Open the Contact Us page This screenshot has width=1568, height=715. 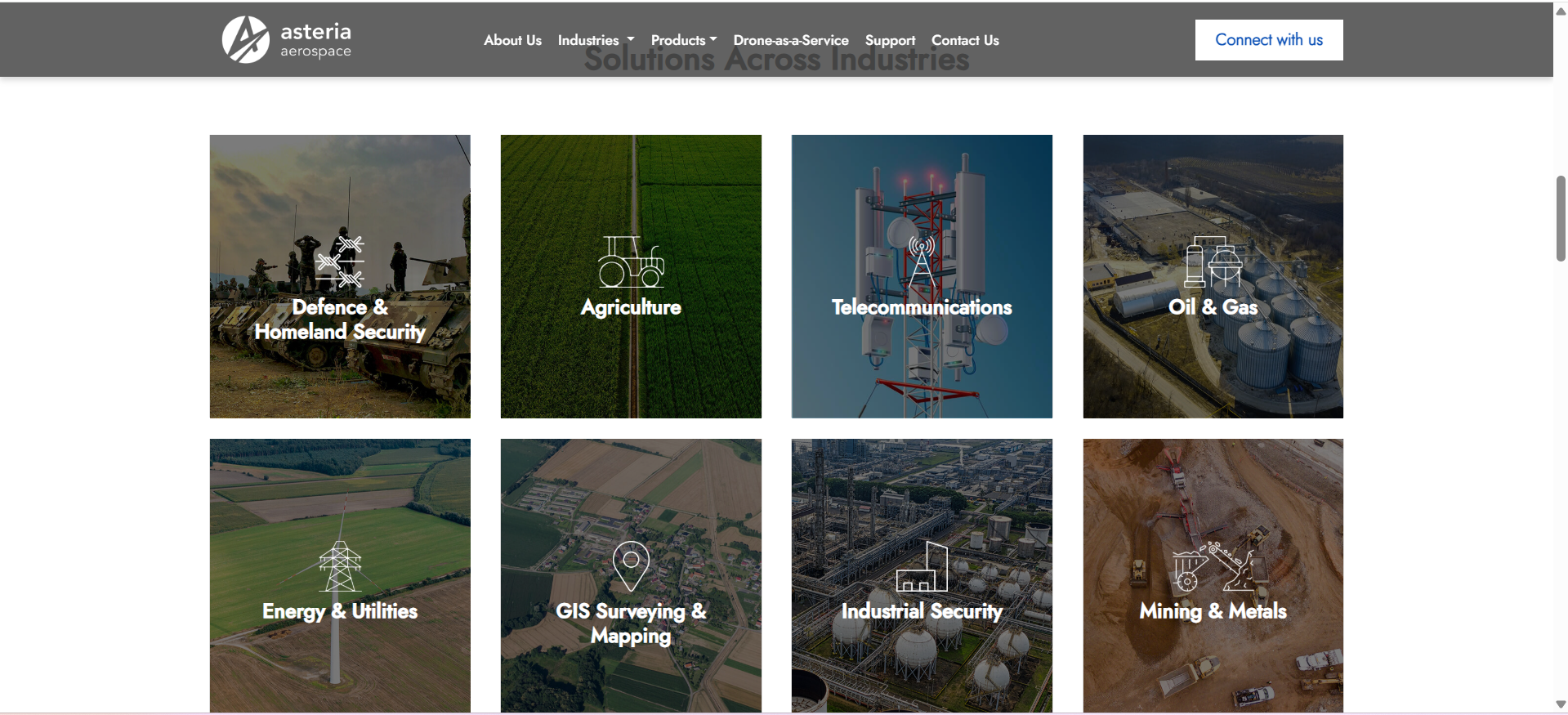(965, 40)
